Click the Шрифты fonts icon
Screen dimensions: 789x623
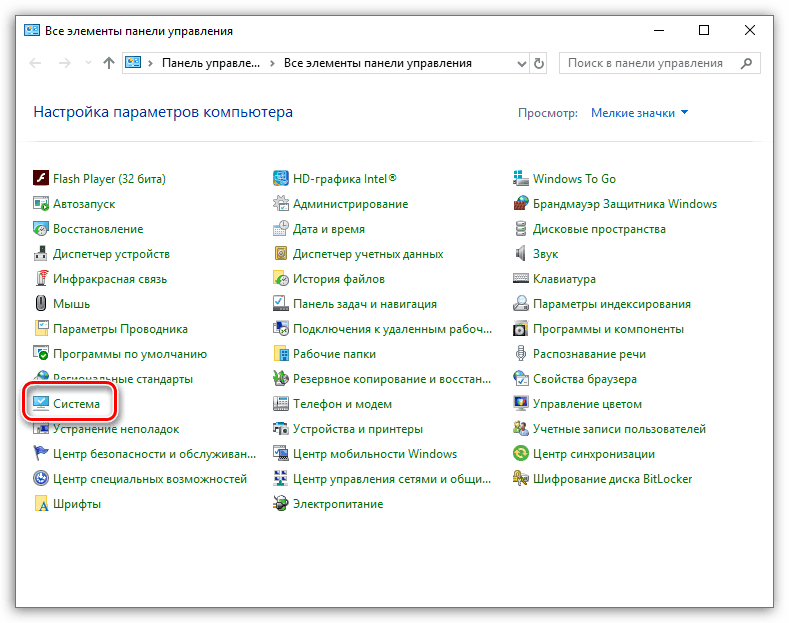pyautogui.click(x=41, y=503)
